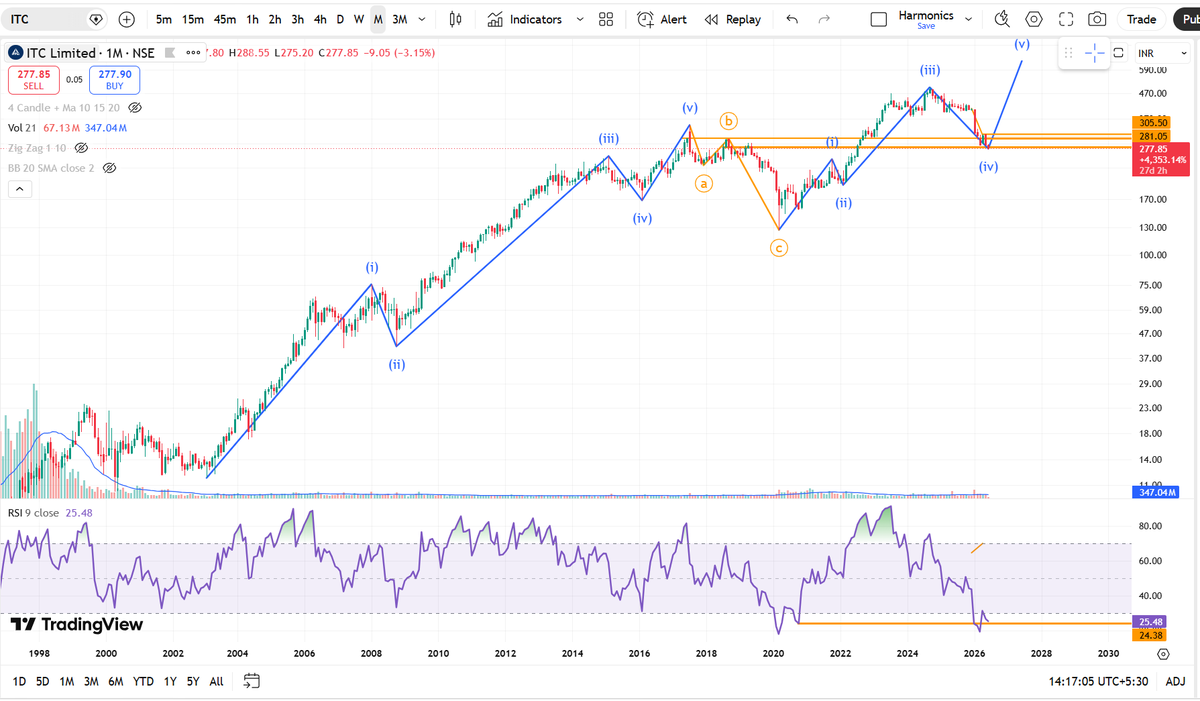Click the Indicators button
The image size is (1200, 701).
pyautogui.click(x=525, y=19)
